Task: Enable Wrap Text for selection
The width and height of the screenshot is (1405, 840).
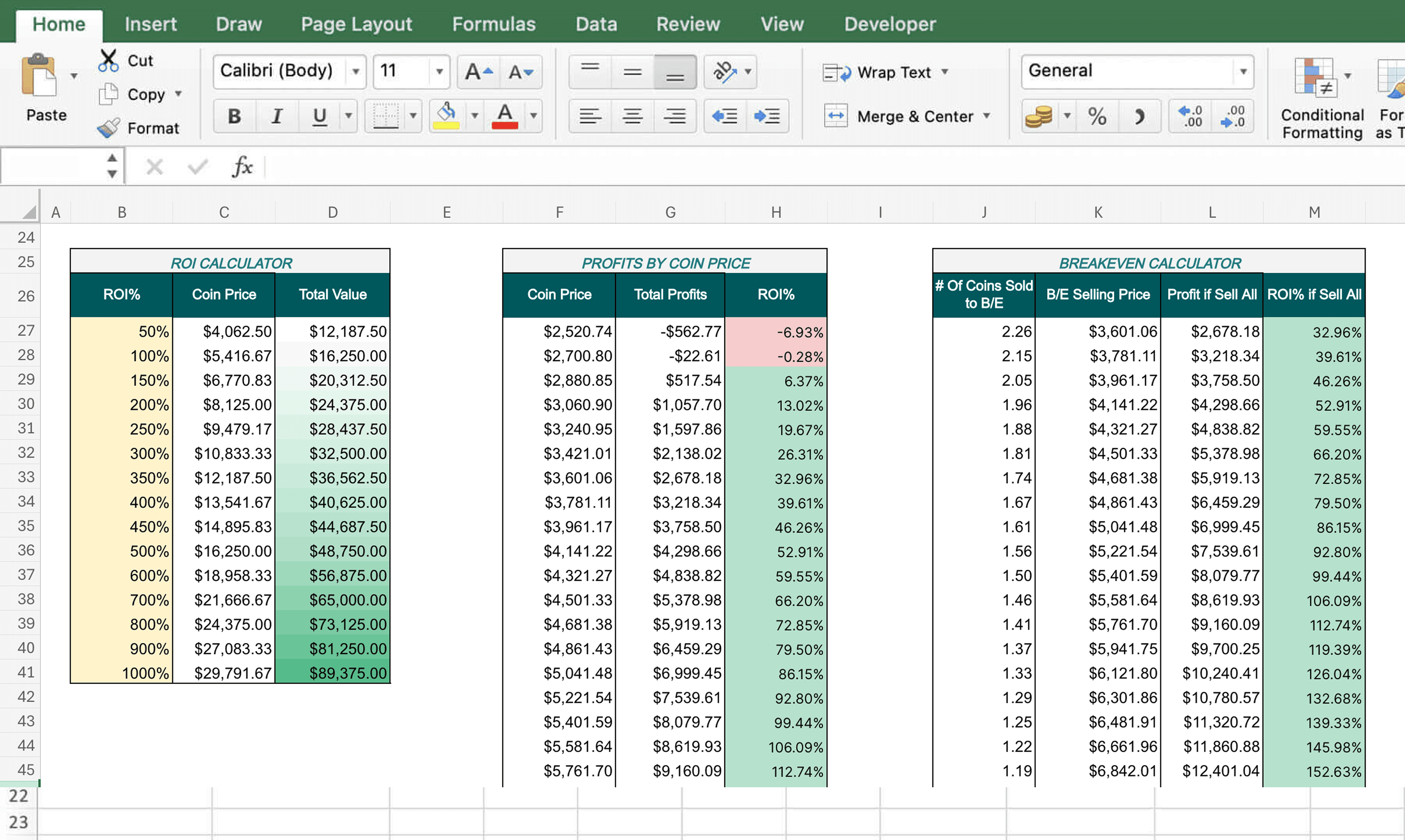Action: click(x=837, y=72)
